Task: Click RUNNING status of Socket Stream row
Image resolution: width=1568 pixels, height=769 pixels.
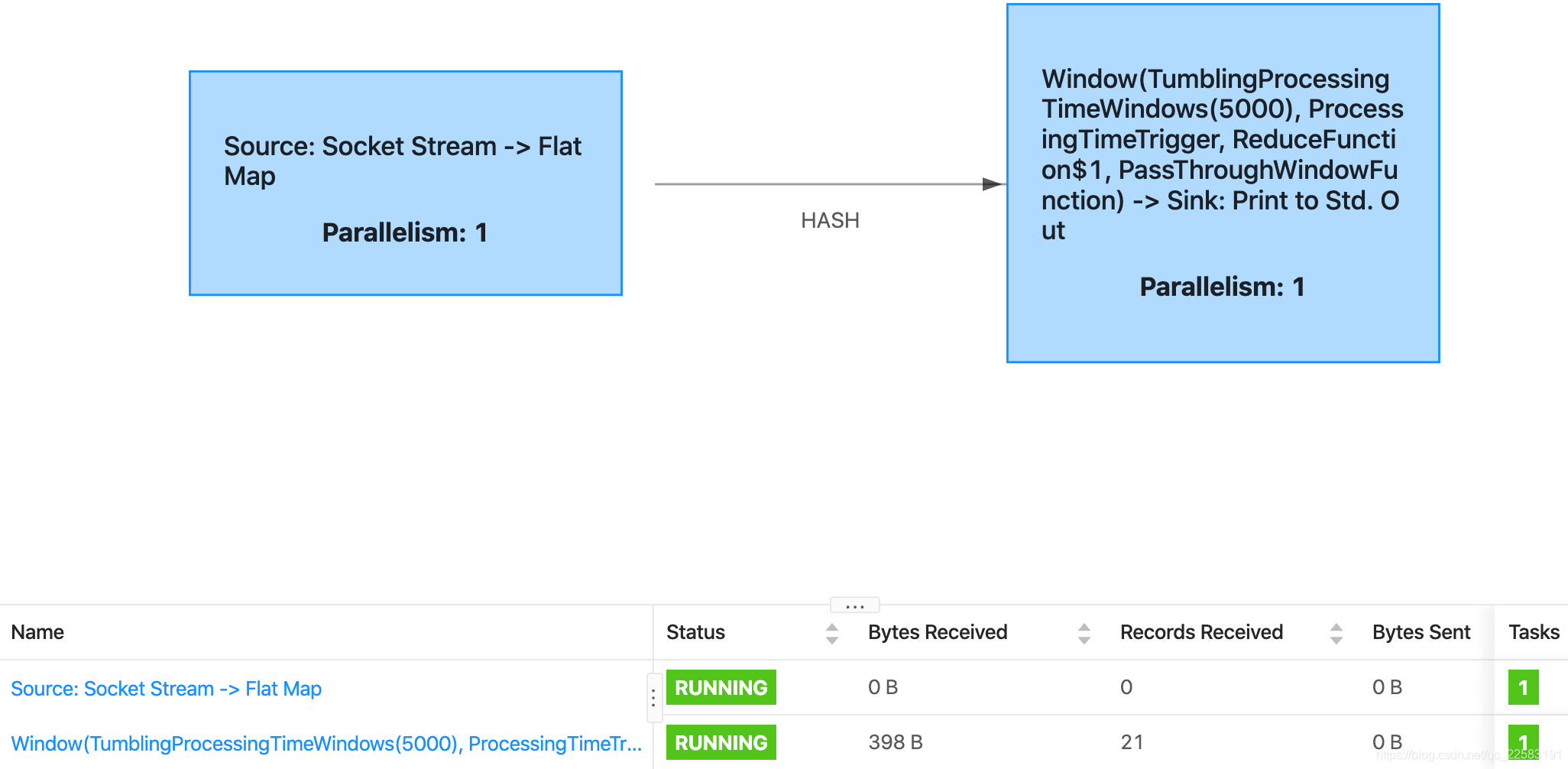Action: (721, 687)
